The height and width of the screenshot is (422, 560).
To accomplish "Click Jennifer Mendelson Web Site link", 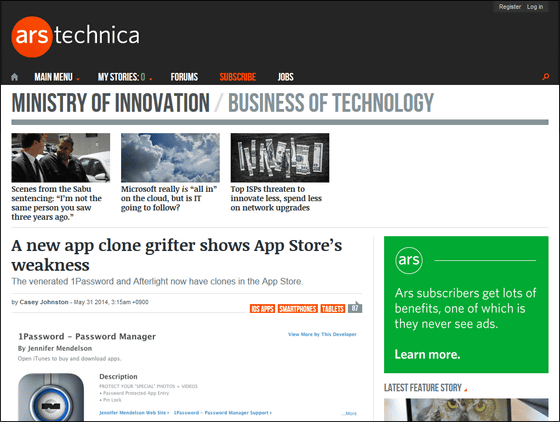I will (134, 413).
